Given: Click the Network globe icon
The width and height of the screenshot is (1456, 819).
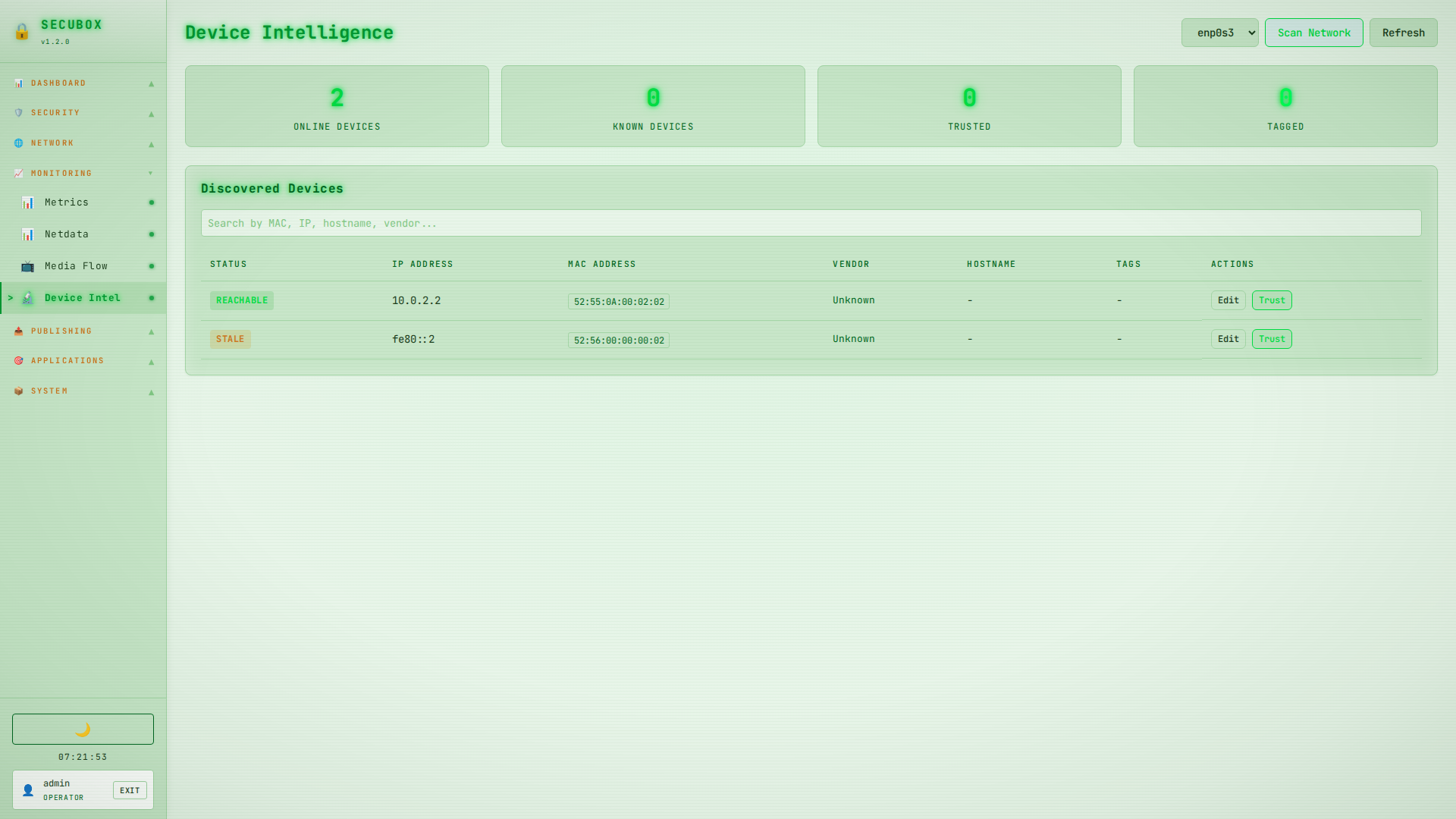Looking at the screenshot, I should pos(19,143).
